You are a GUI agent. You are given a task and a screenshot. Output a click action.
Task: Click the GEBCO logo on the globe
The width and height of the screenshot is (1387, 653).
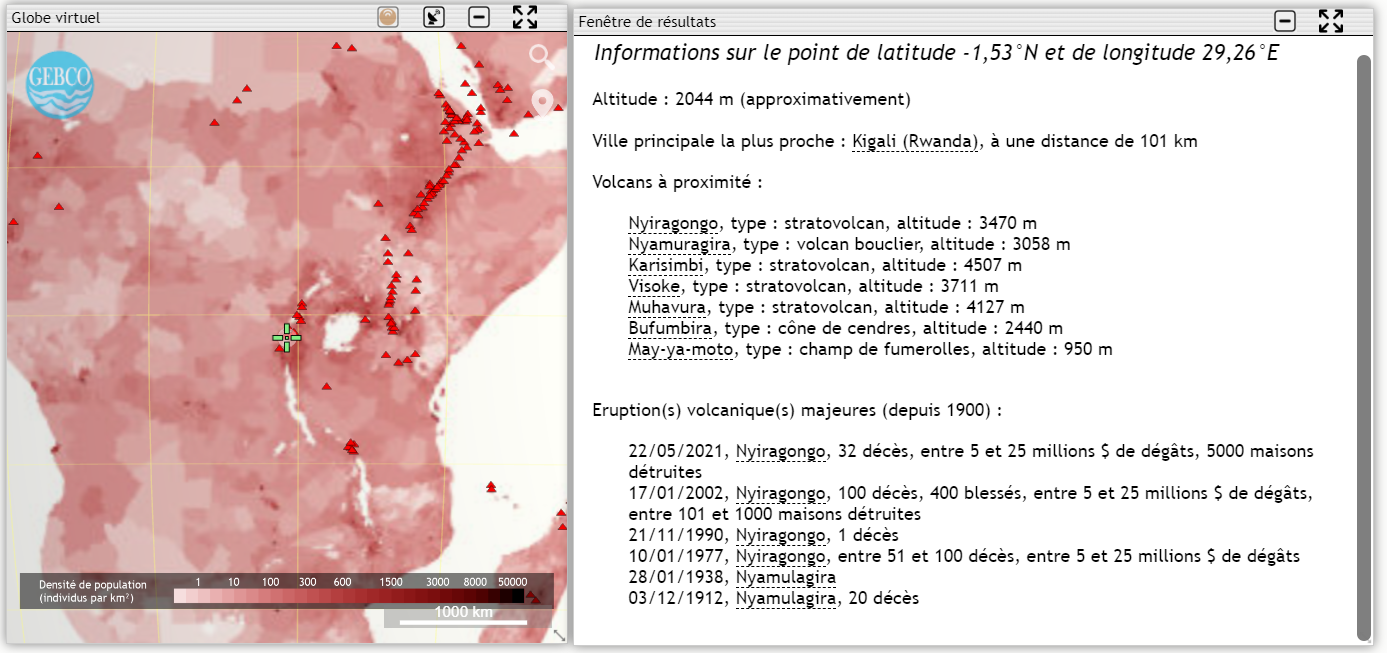click(59, 87)
